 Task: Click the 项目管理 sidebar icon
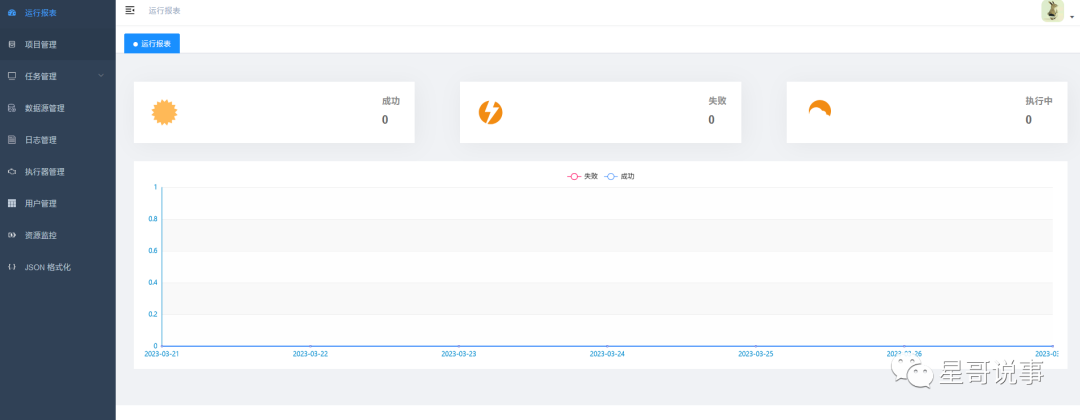[x=12, y=44]
